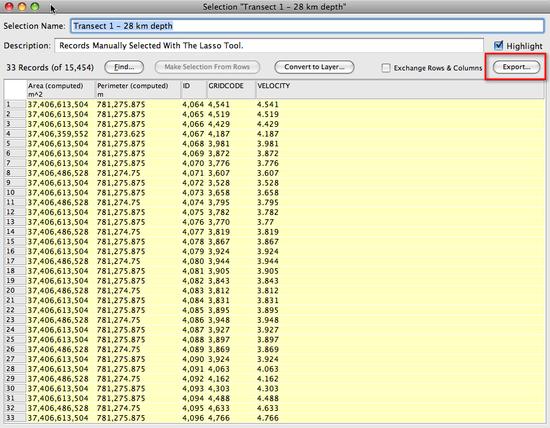Click VELOCITY value 3.948
Viewport: 550px width, 428px height.
268,320
